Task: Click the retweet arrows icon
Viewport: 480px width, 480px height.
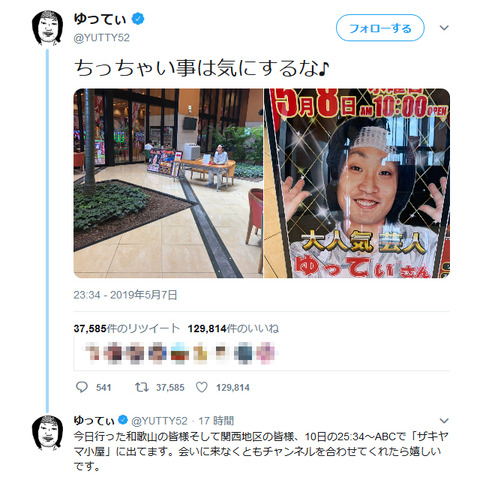Action: click(x=142, y=387)
